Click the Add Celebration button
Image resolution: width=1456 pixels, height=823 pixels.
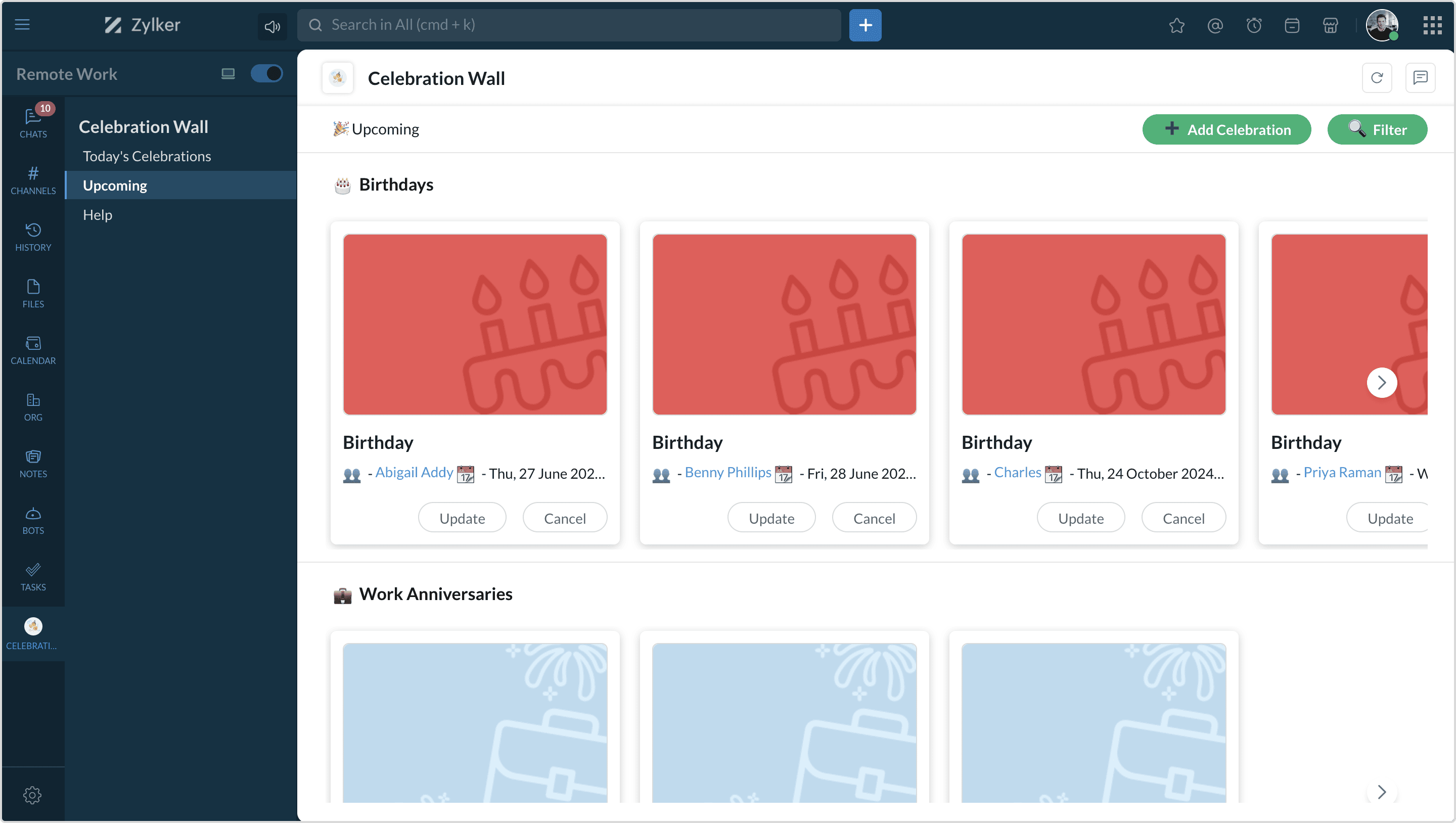1226,129
